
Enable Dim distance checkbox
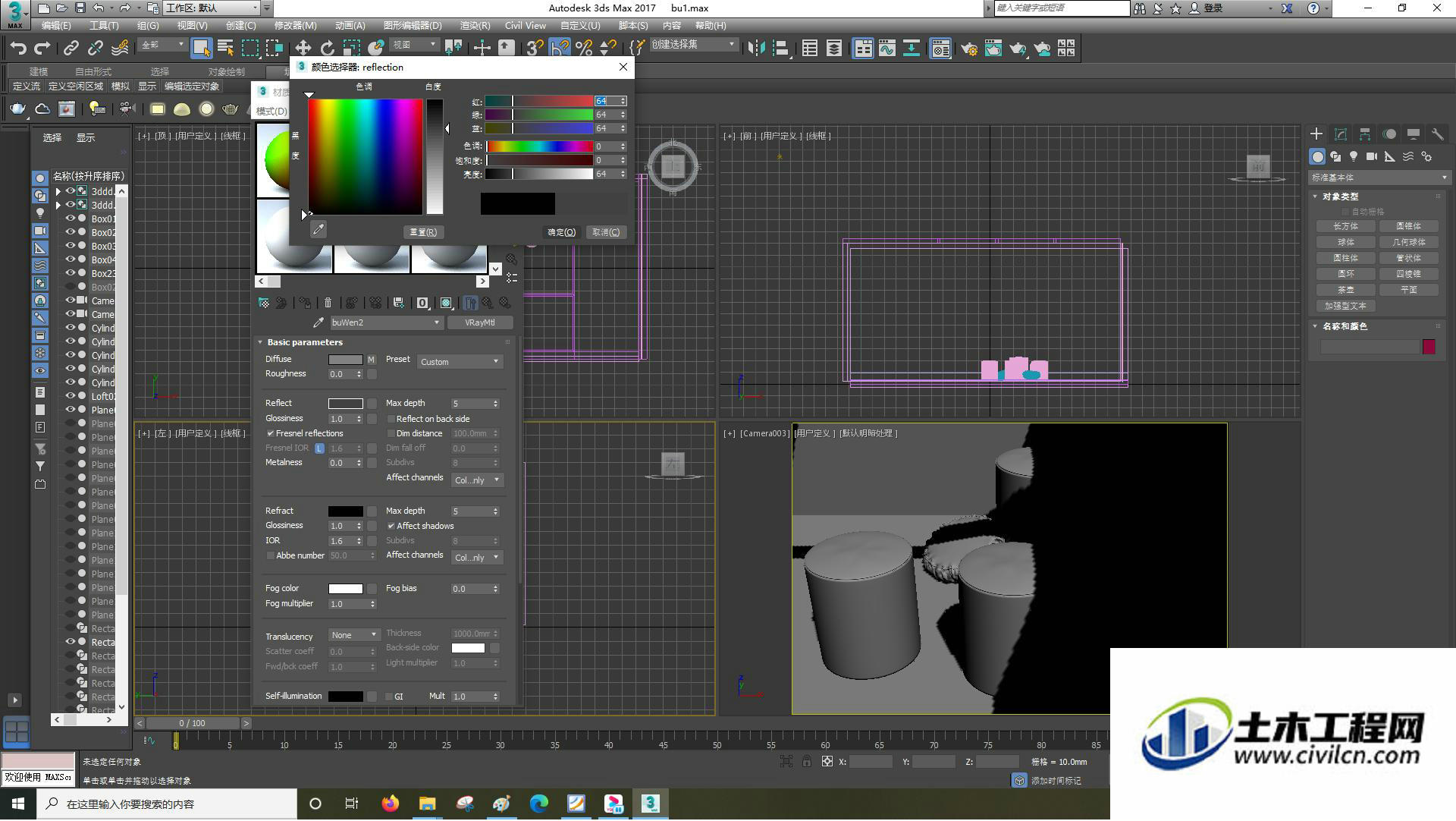391,433
